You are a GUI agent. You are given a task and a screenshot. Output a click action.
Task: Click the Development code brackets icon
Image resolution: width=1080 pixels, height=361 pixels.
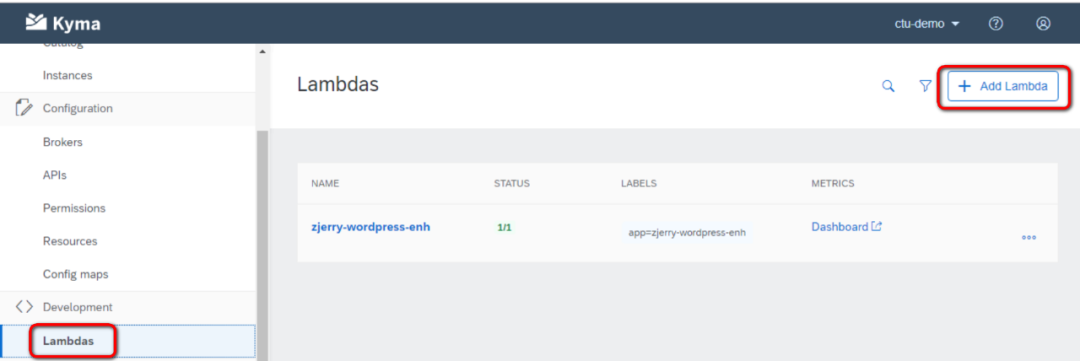tap(23, 307)
